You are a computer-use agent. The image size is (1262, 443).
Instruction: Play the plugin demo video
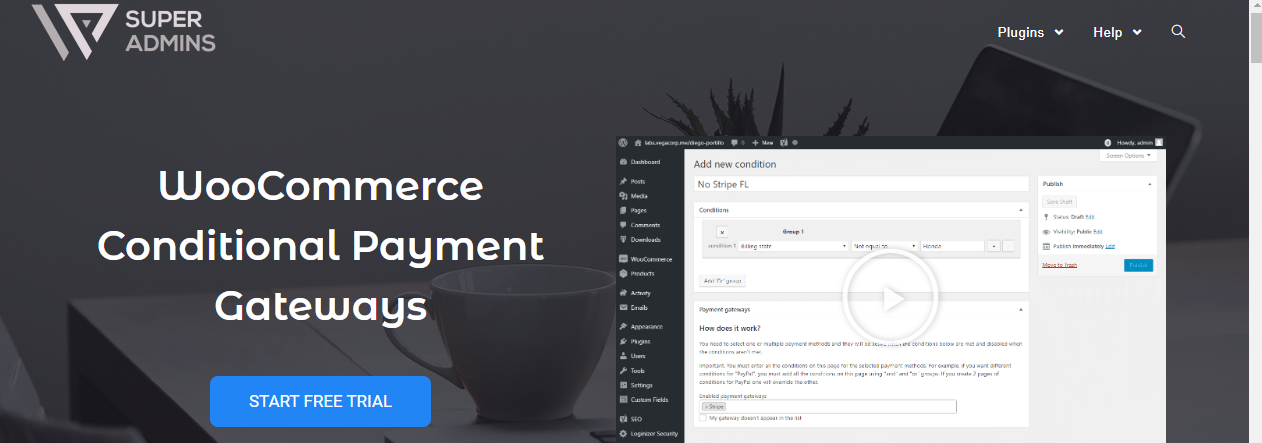(x=889, y=296)
